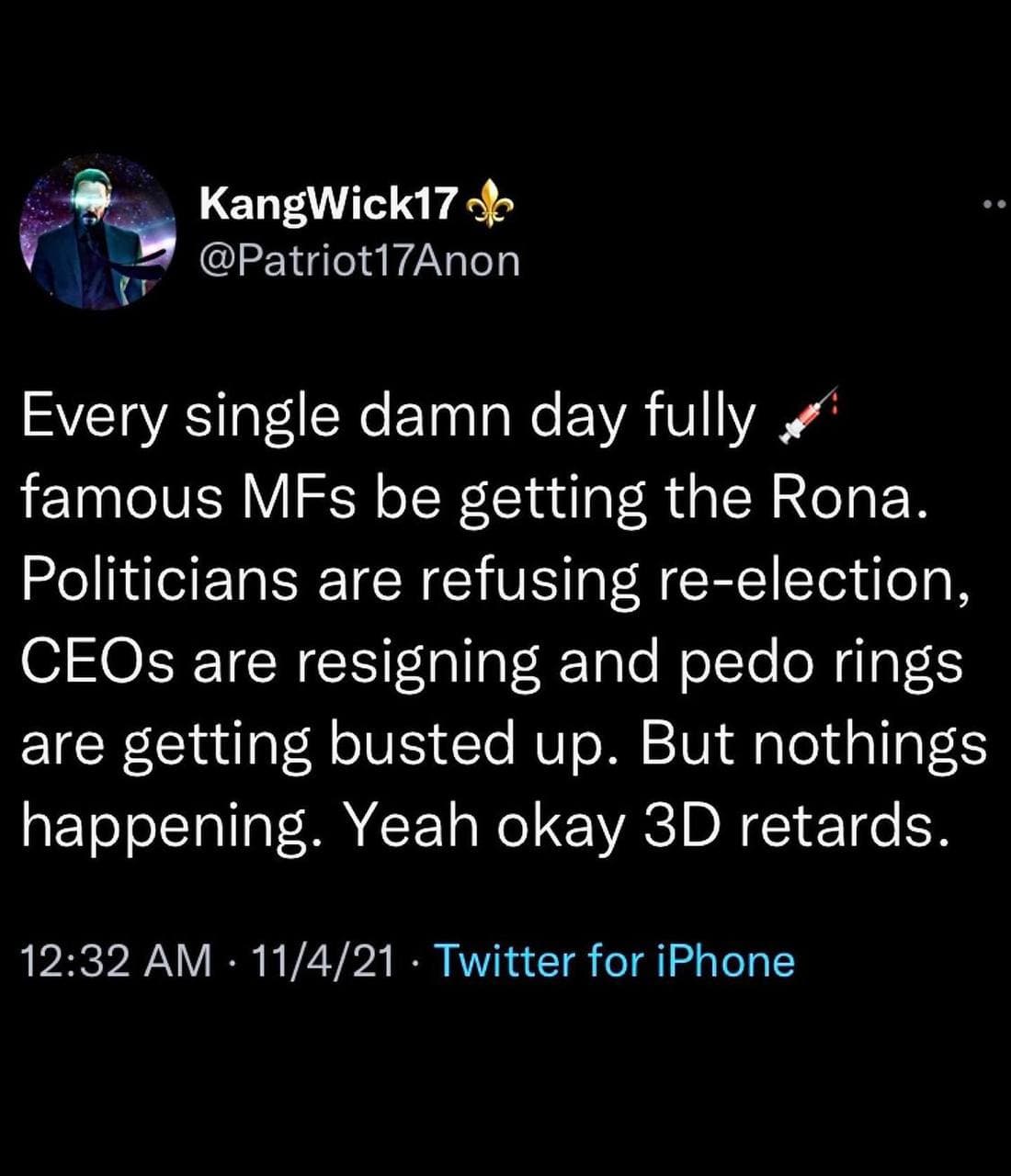The height and width of the screenshot is (1176, 1011).
Task: Click the word "Politicians" in the tweet
Action: 159,579
